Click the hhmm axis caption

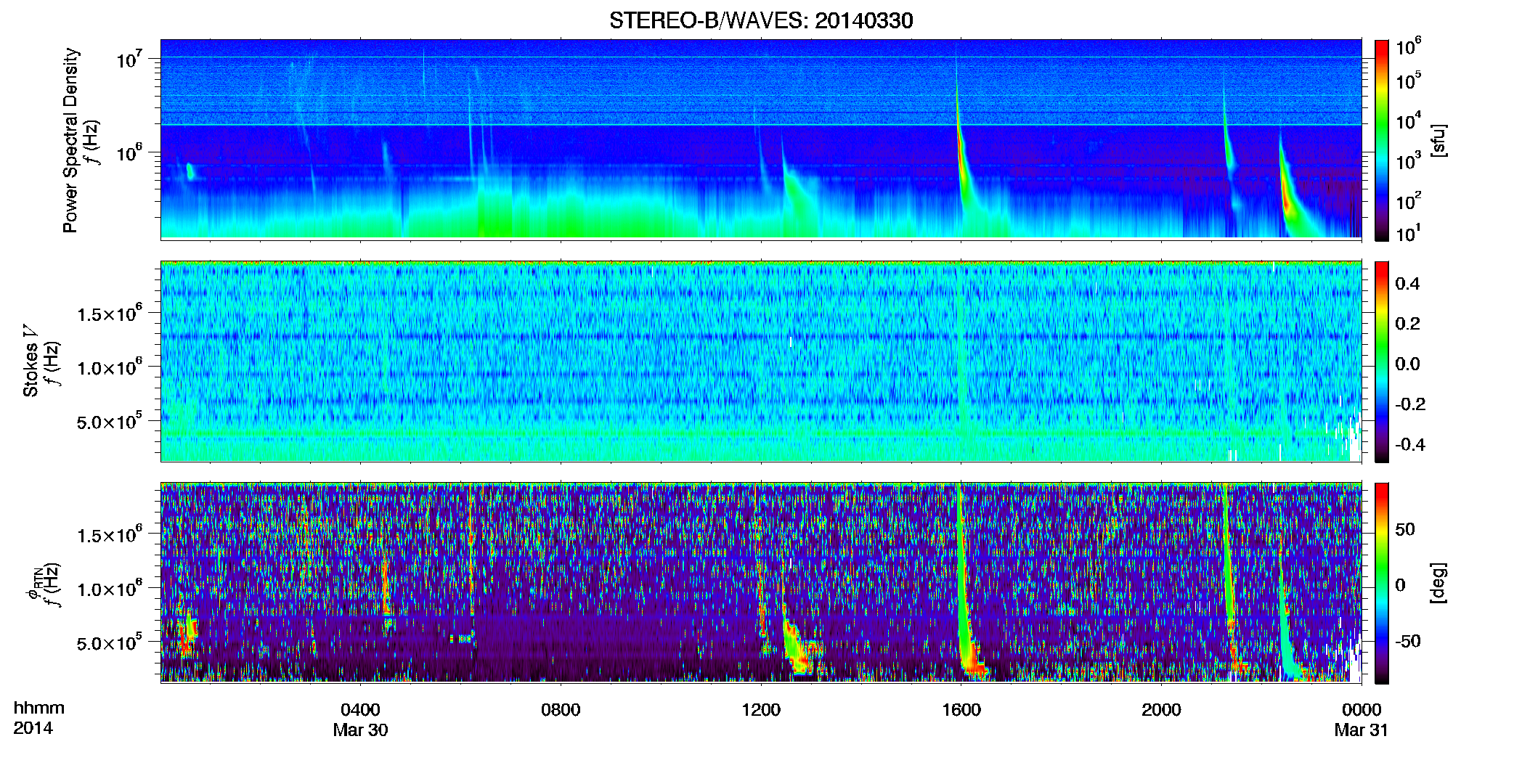(x=39, y=708)
